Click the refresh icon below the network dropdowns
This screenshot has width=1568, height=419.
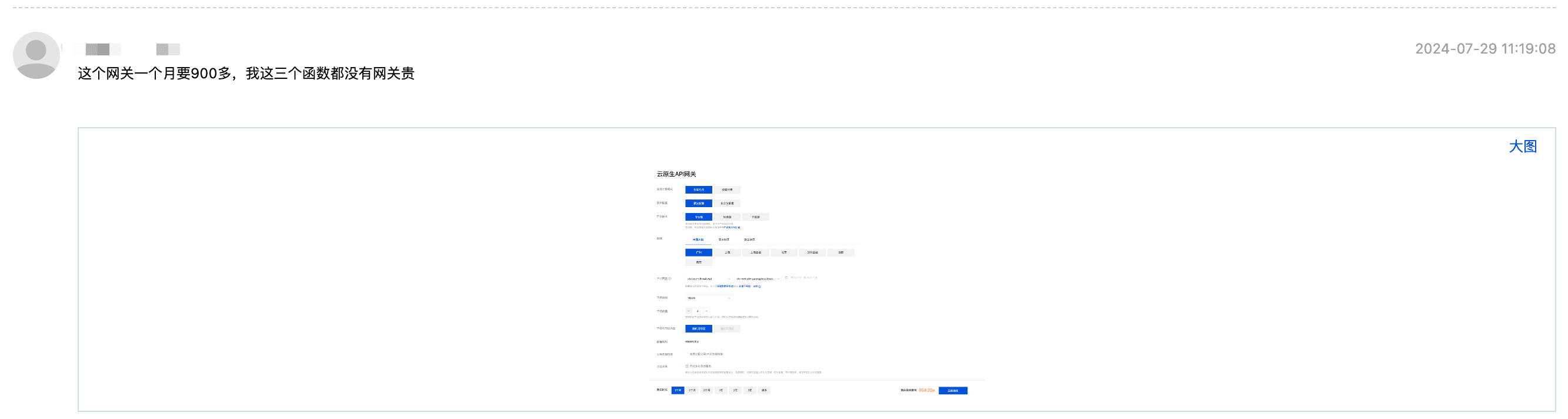759,286
